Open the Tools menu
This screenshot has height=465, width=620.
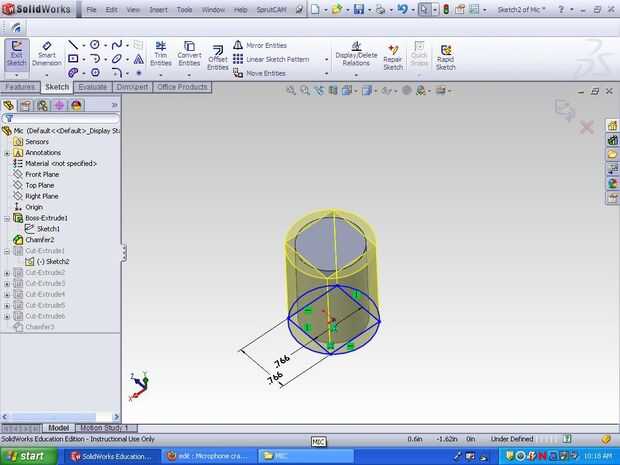click(184, 9)
